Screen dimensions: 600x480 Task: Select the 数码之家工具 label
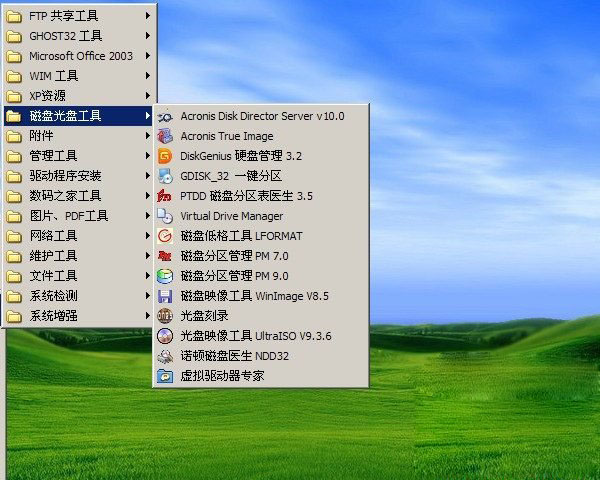65,196
